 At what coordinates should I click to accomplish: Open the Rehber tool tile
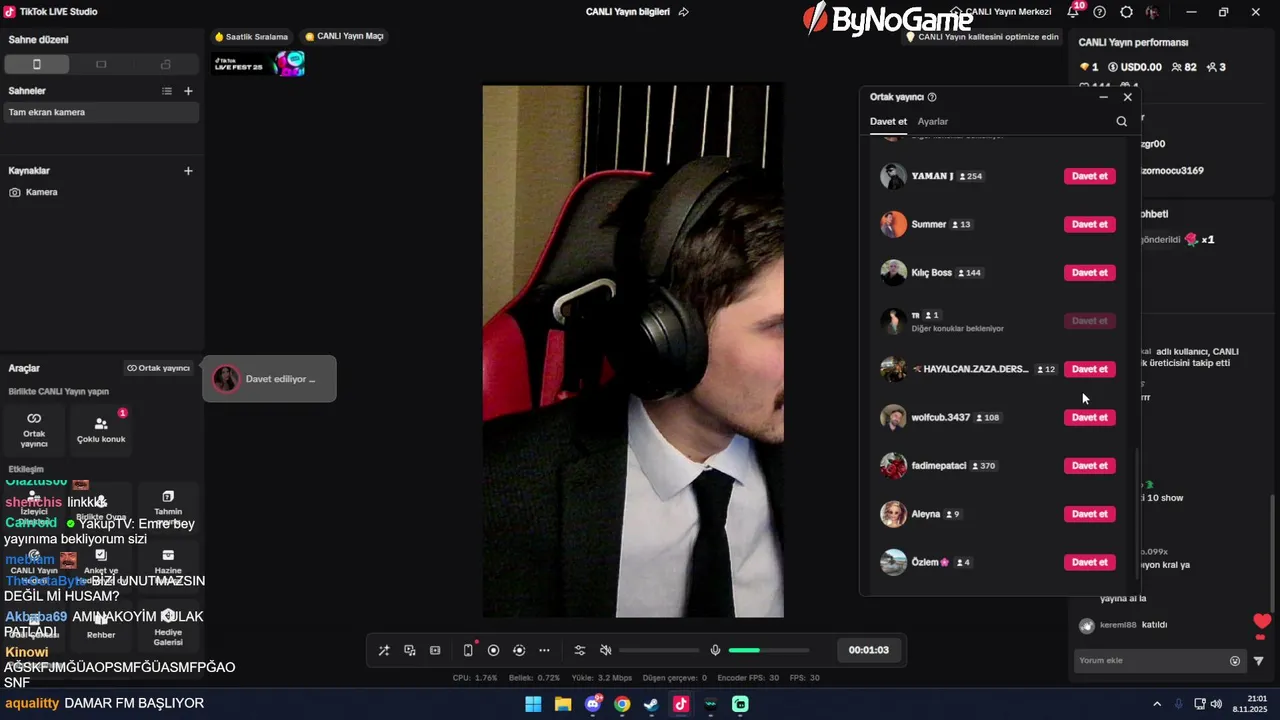[101, 626]
